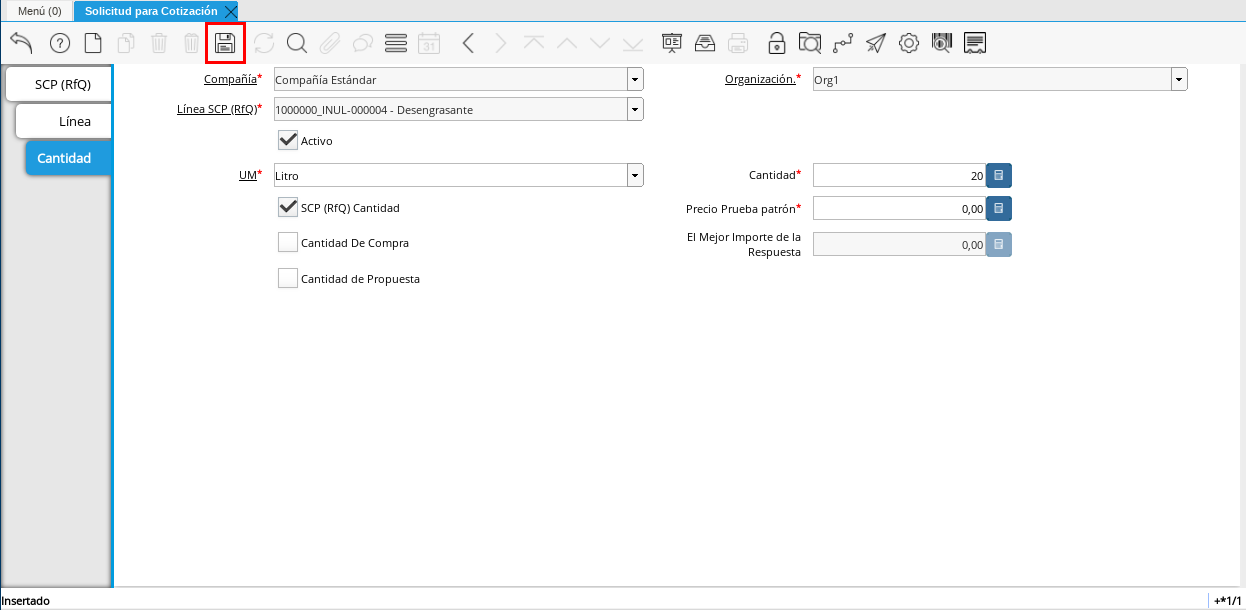Click the Save record icon
1246x610 pixels.
225,43
